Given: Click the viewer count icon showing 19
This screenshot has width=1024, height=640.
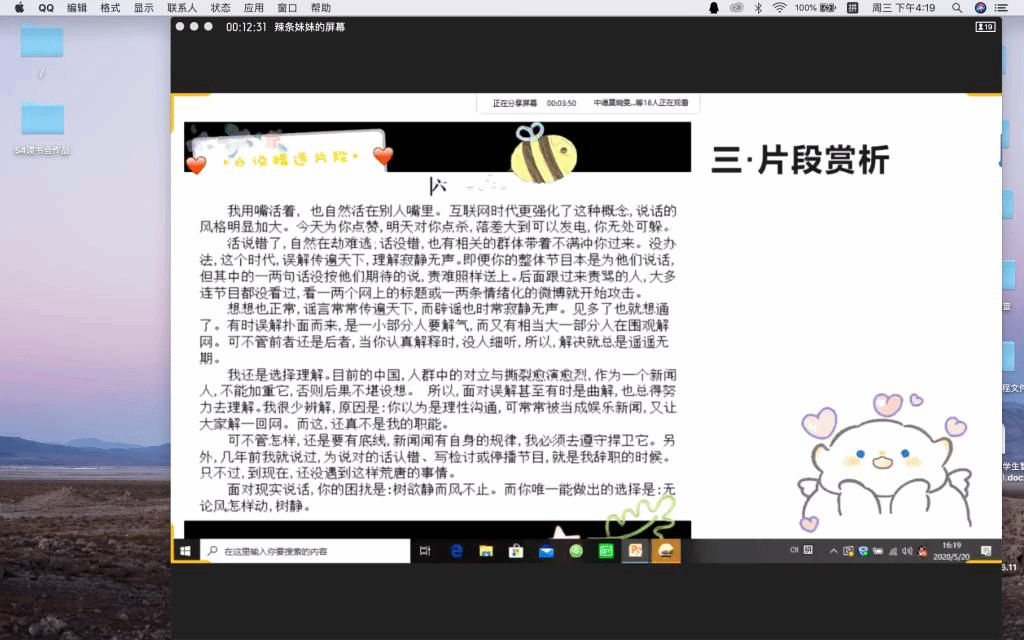Looking at the screenshot, I should click(x=985, y=27).
